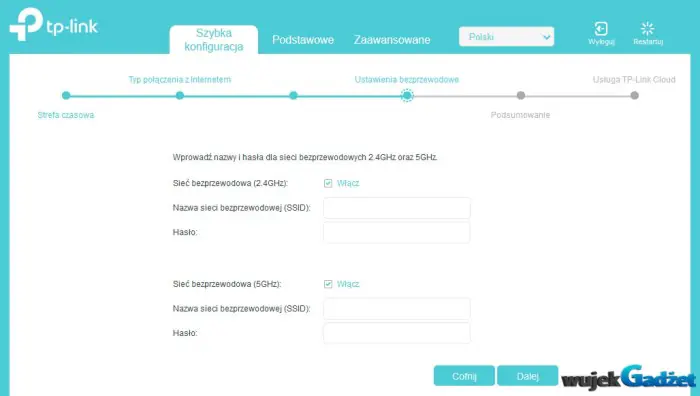
Task: Toggle the 5GHz Włącz checkbox
Action: [328, 284]
